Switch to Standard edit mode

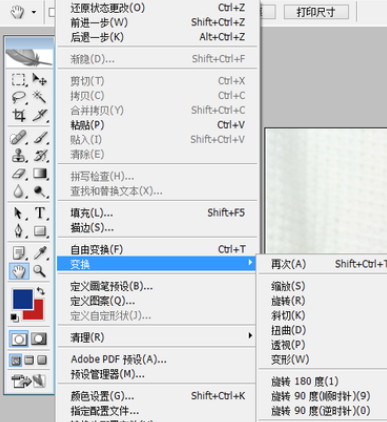(x=19, y=339)
